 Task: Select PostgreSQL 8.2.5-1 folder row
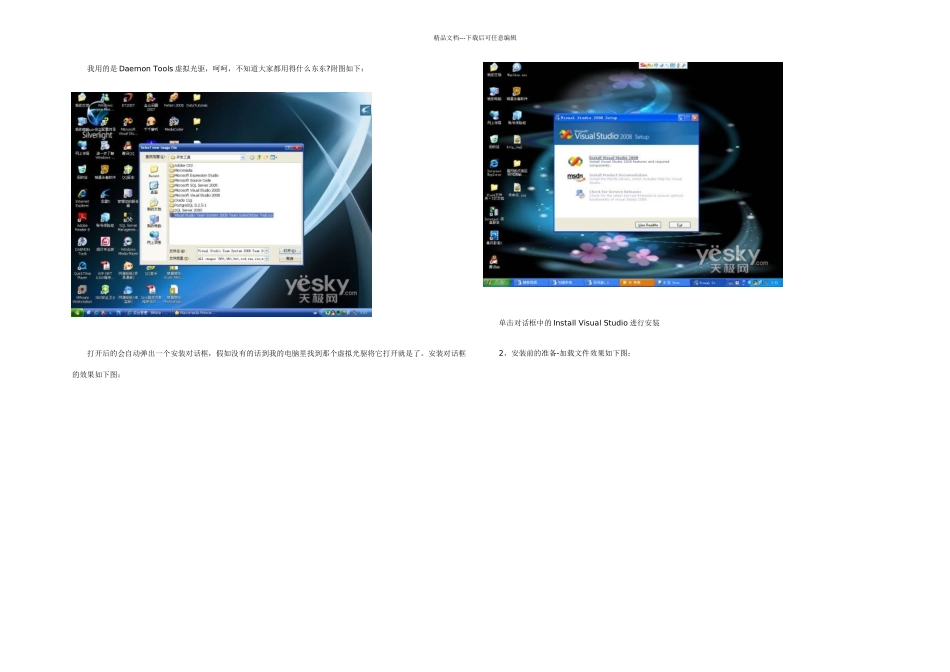[188, 205]
